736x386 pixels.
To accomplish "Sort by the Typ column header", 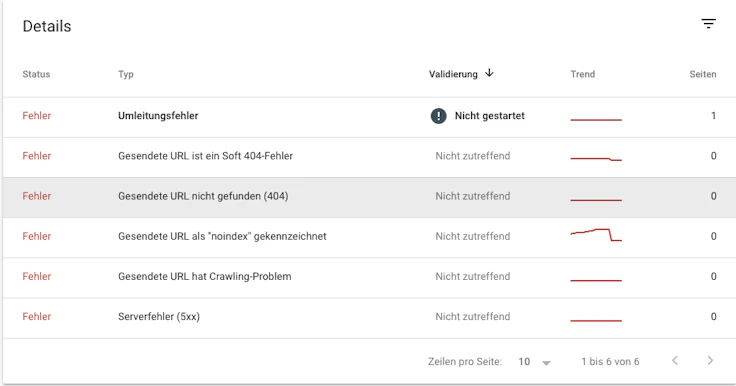I will point(126,74).
